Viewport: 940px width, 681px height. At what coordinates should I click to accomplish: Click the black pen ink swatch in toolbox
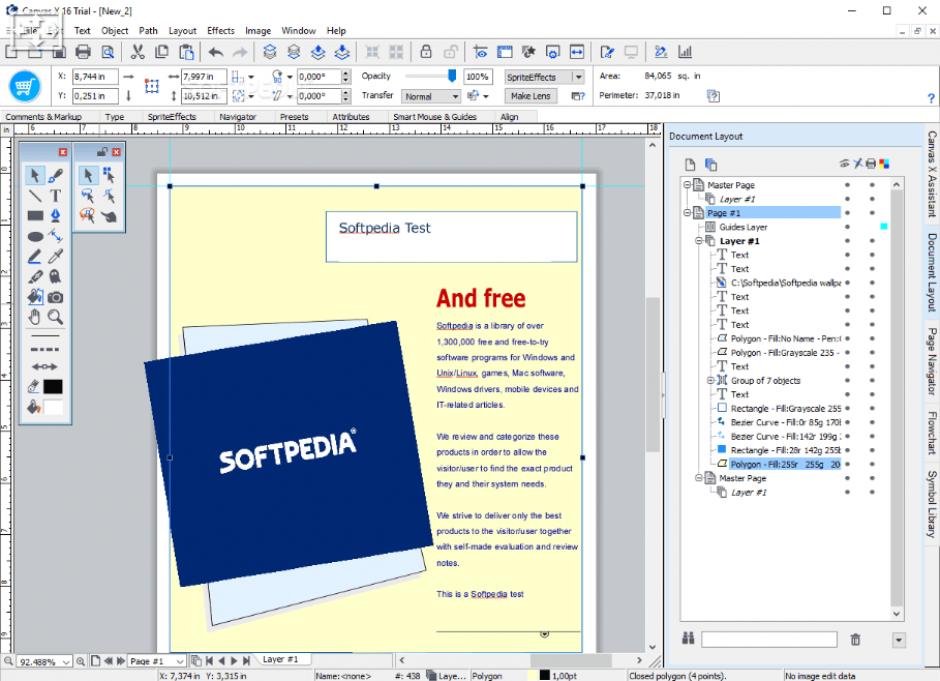tap(53, 387)
